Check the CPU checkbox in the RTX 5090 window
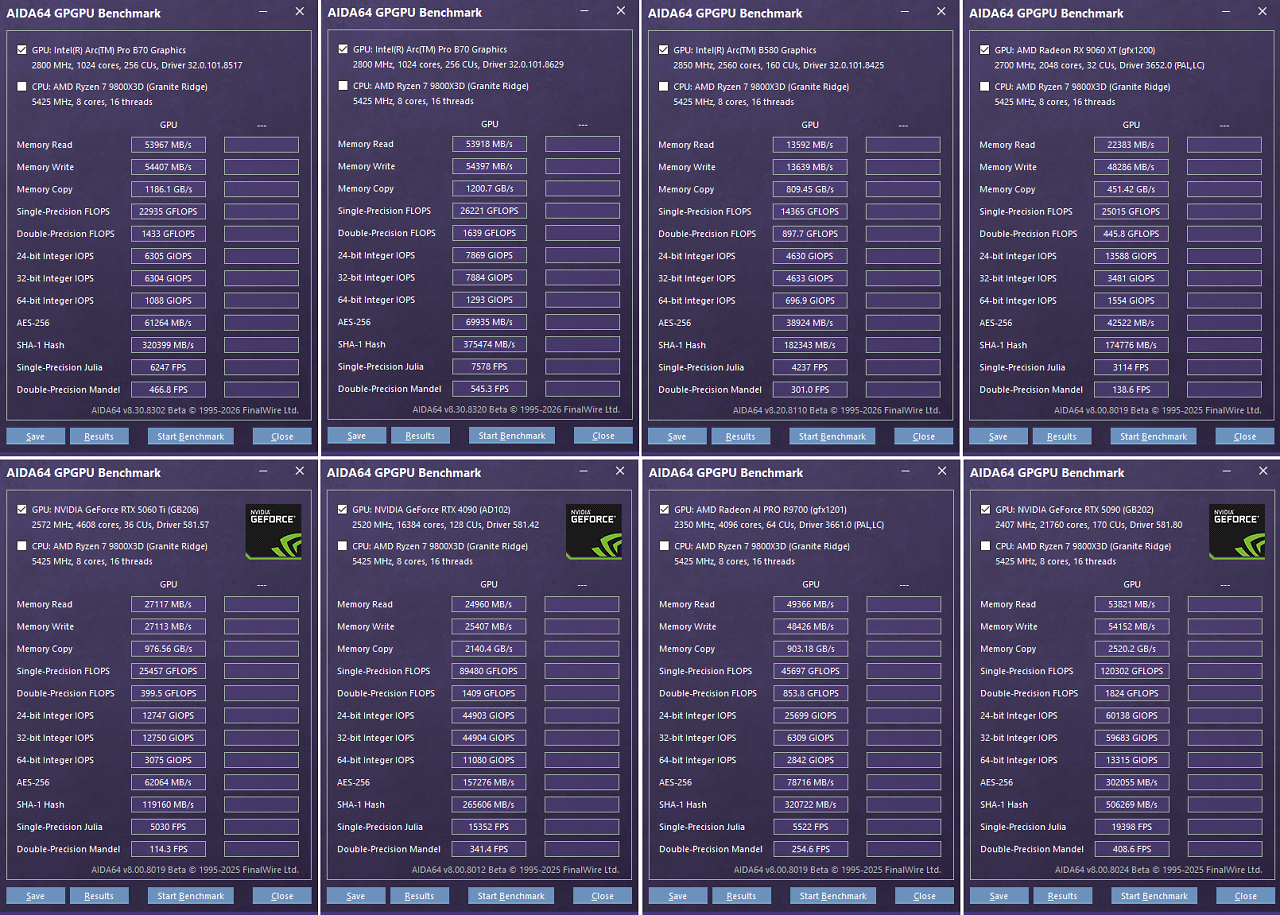1280x915 pixels. point(986,546)
